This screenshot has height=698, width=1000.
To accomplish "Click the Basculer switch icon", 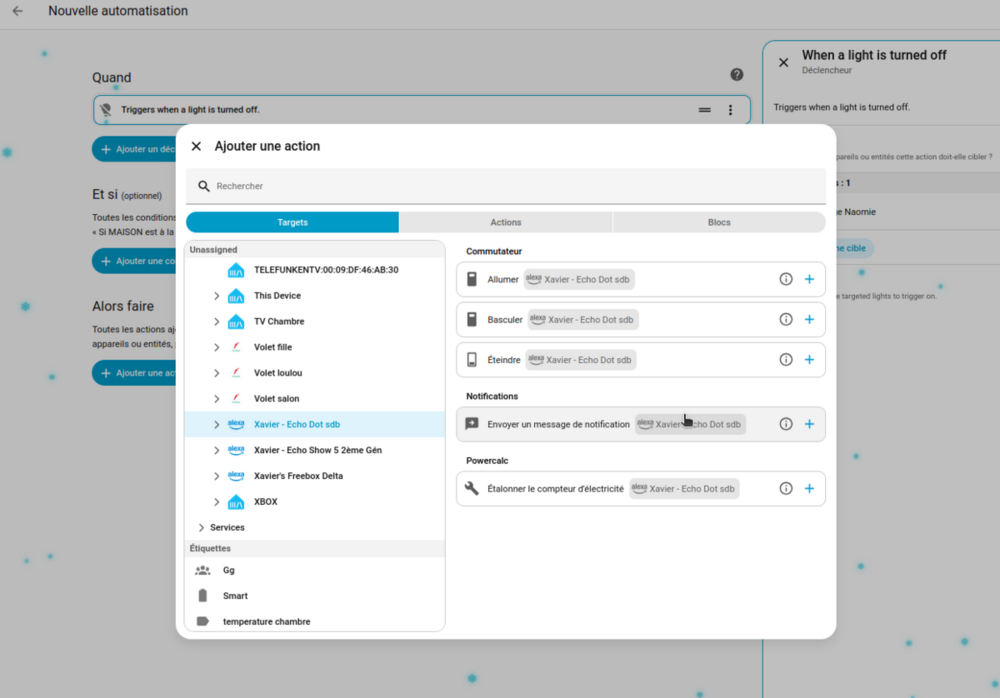I will tap(472, 320).
